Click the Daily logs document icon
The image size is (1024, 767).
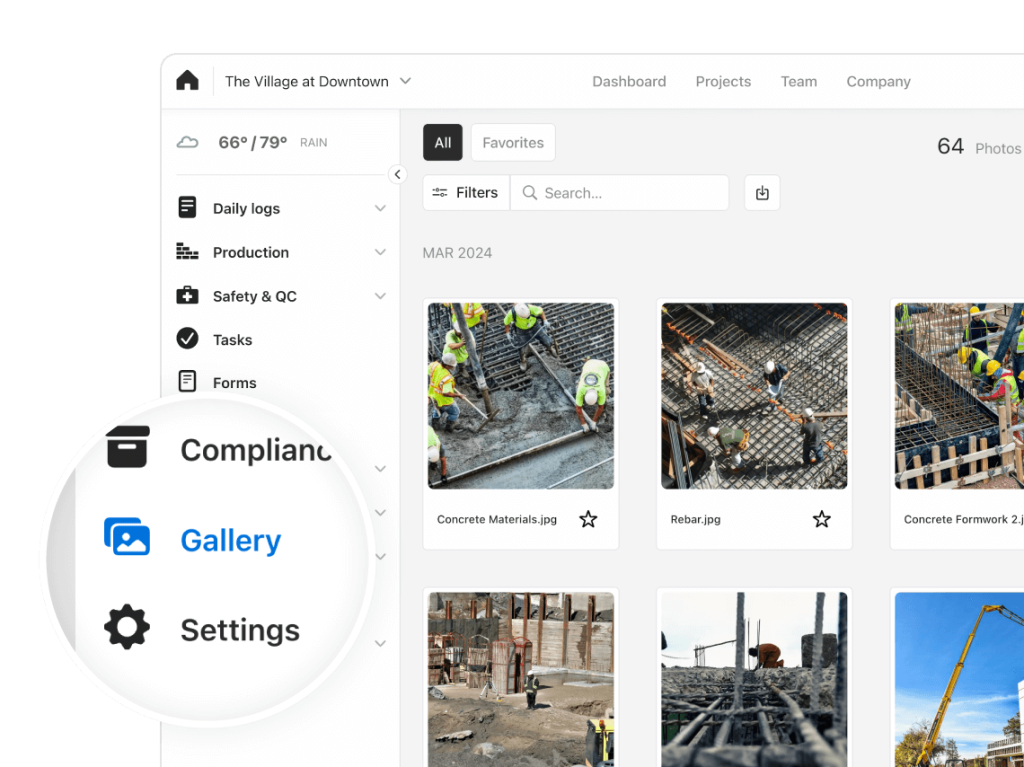(x=187, y=207)
